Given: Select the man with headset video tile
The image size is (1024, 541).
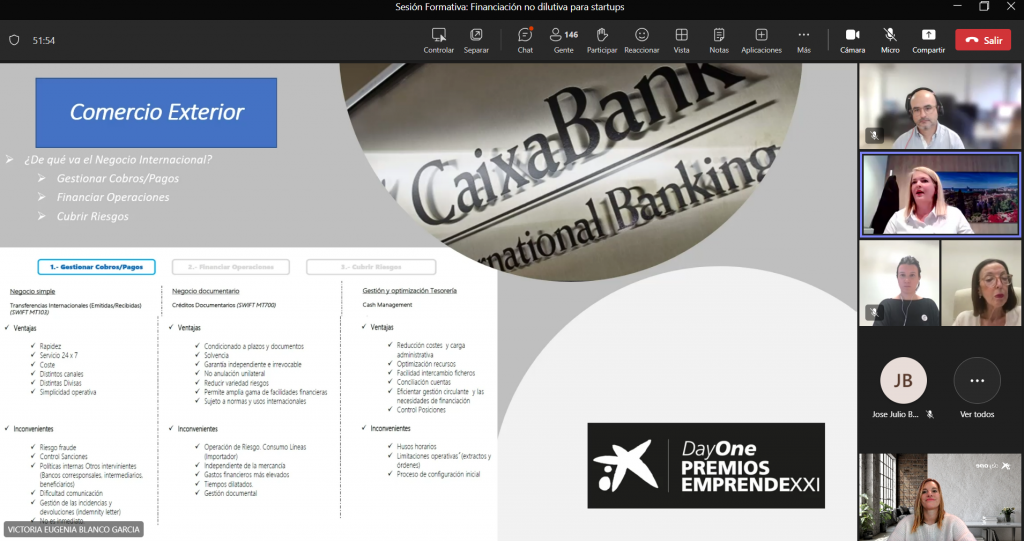Looking at the screenshot, I should point(940,106).
